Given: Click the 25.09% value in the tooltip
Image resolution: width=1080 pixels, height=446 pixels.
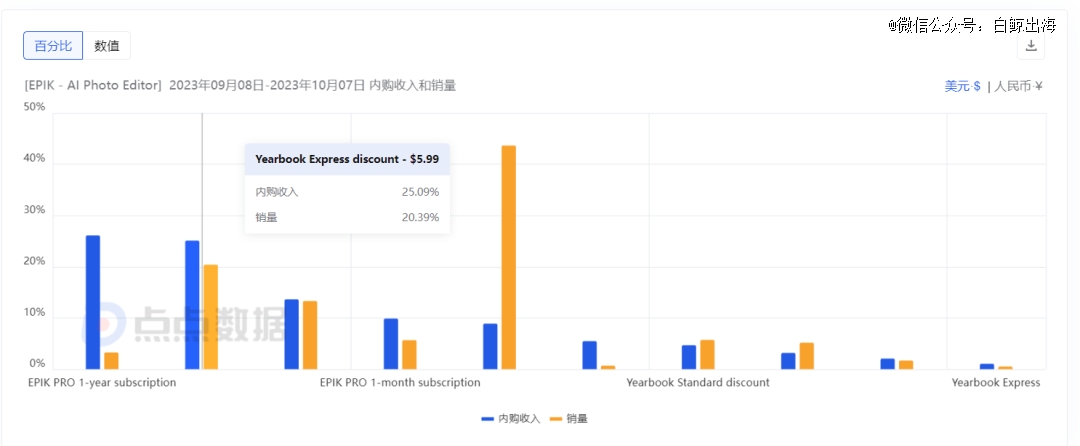Looking at the screenshot, I should coord(421,192).
